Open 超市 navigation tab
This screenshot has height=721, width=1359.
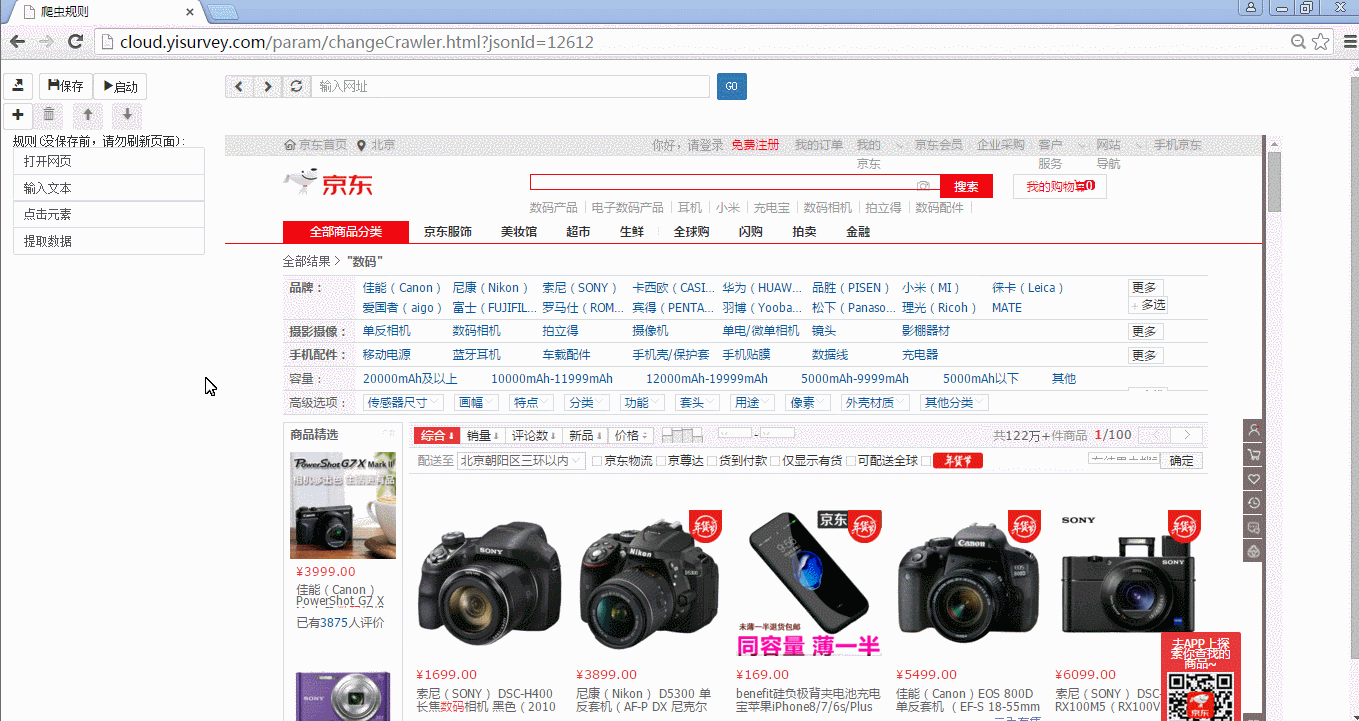(578, 231)
